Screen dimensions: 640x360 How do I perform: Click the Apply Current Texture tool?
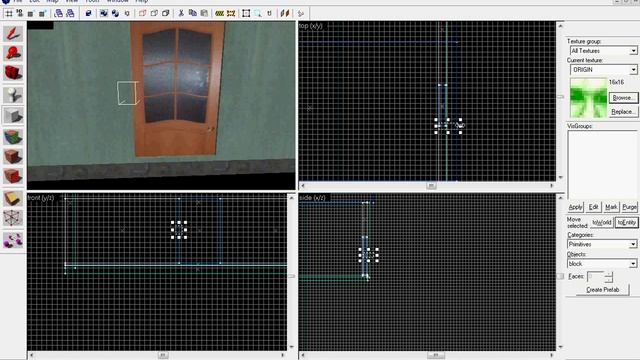click(13, 156)
